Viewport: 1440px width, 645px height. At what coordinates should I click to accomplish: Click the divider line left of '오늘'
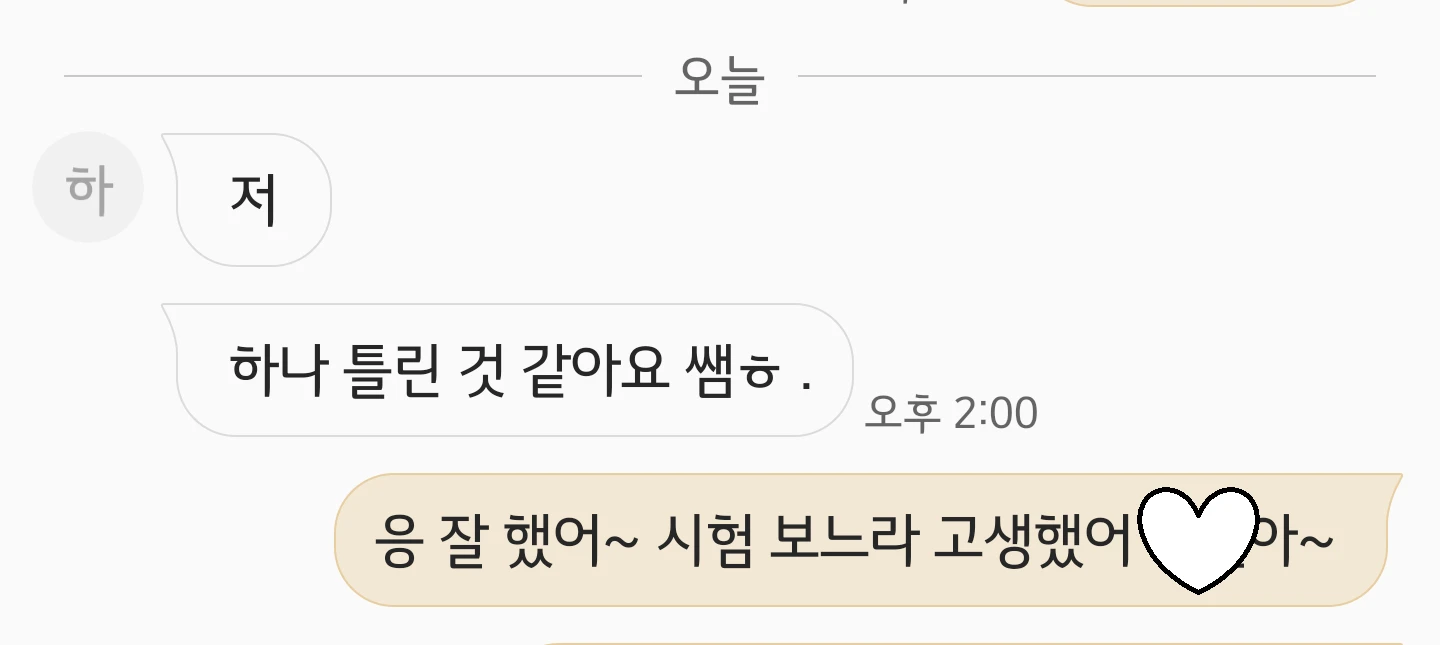[x=353, y=76]
